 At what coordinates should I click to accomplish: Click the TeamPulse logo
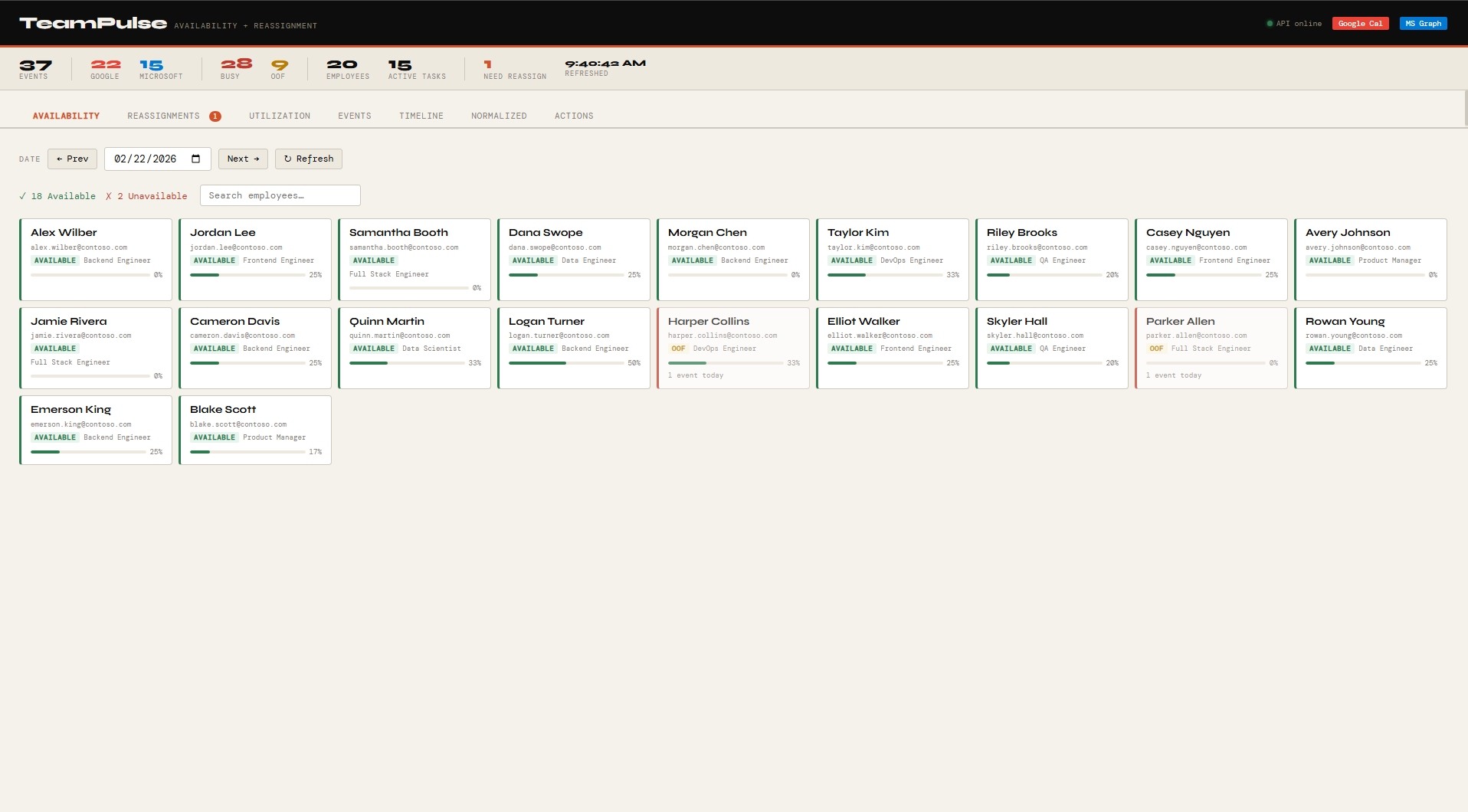point(93,23)
